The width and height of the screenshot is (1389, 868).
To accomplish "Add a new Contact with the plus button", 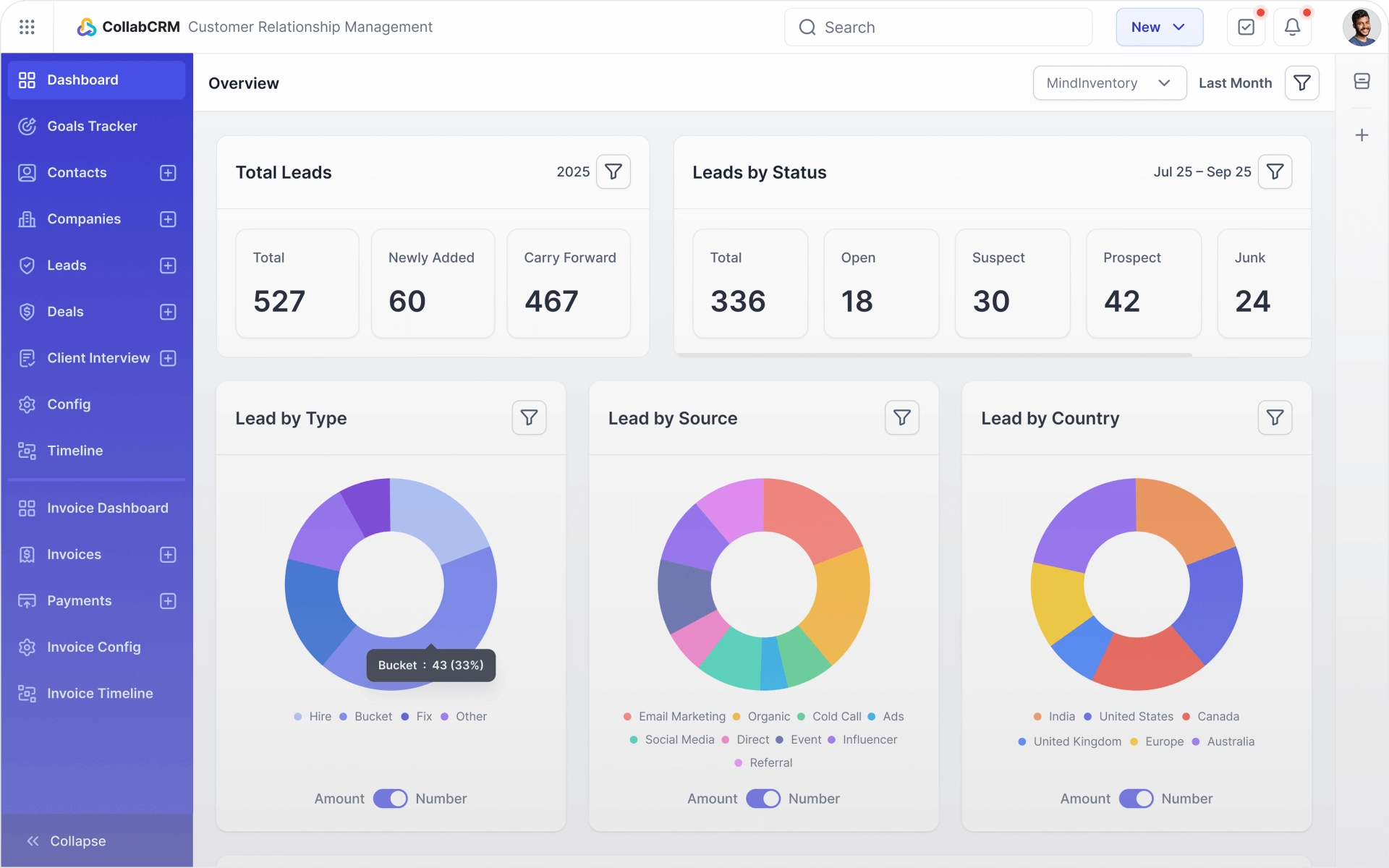I will pyautogui.click(x=168, y=172).
